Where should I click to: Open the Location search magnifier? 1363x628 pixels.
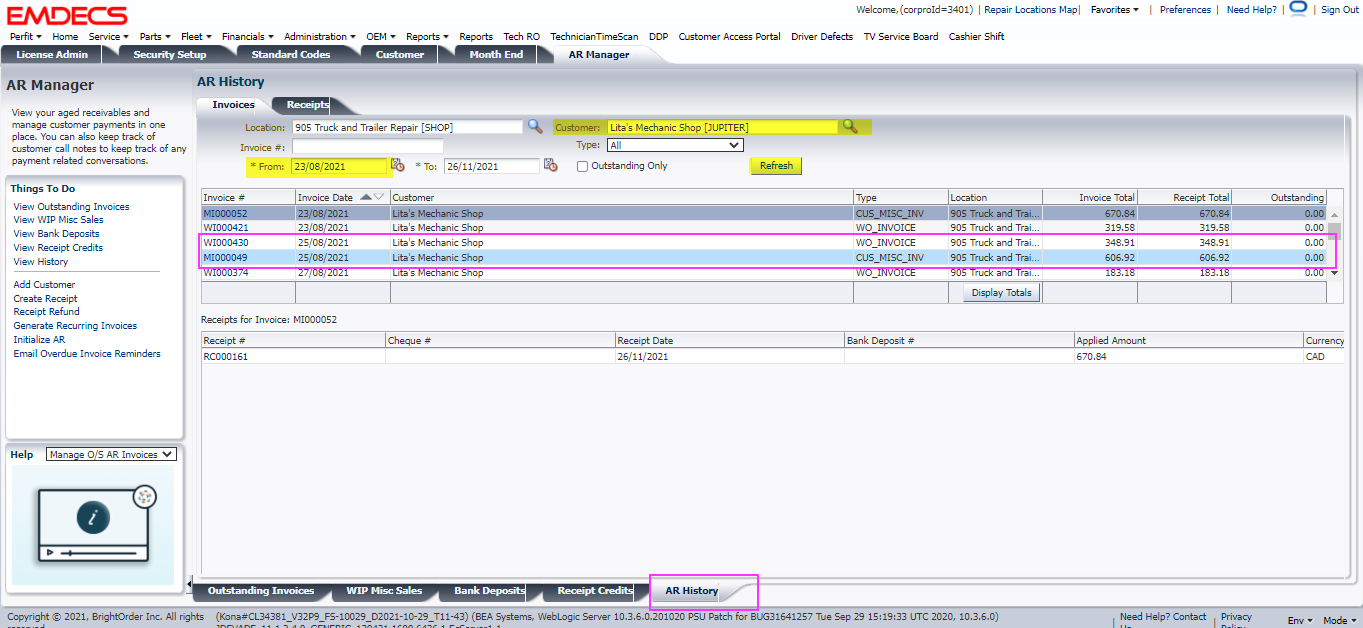(x=535, y=127)
